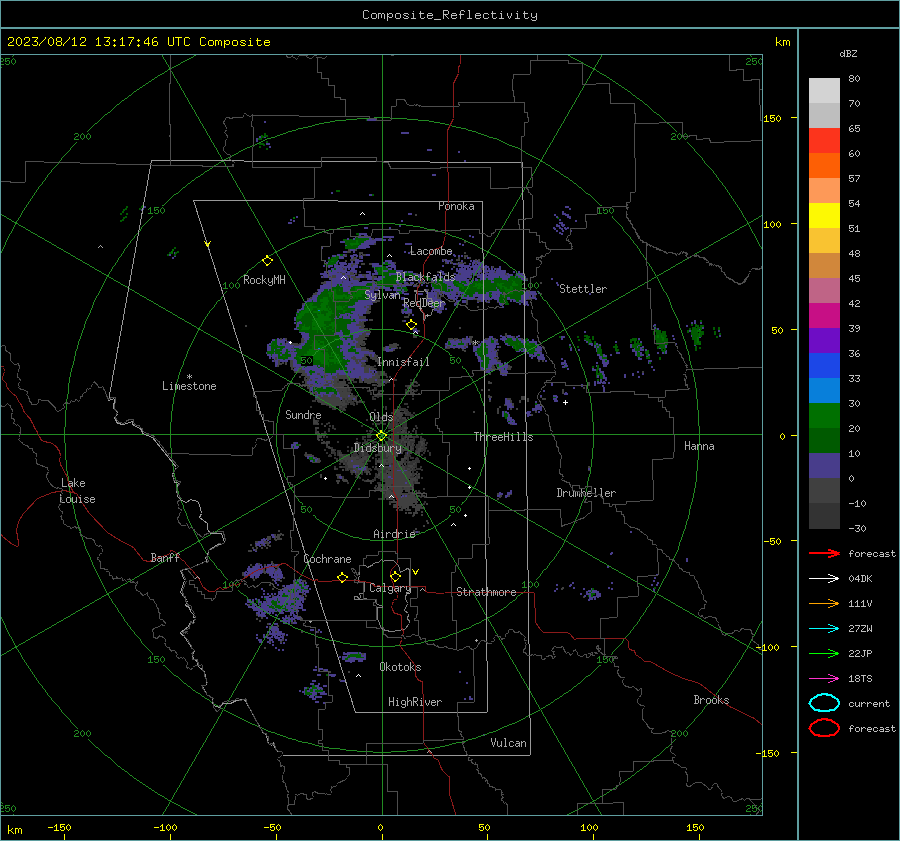Click the Lake Louise label
The width and height of the screenshot is (900, 841).
click(77, 491)
